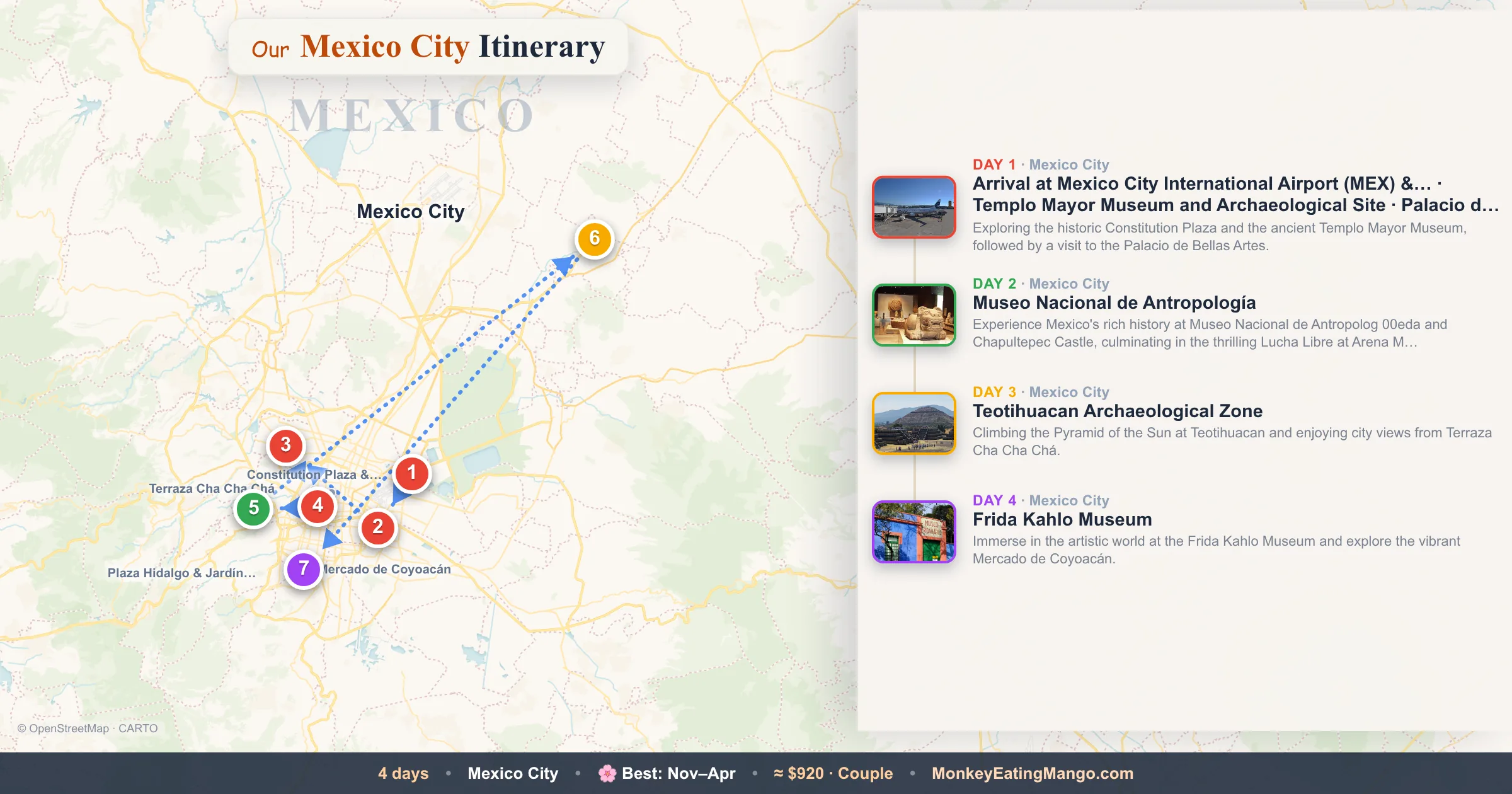Click the Our Mexico City Itinerary title
The width and height of the screenshot is (1512, 794).
[428, 47]
